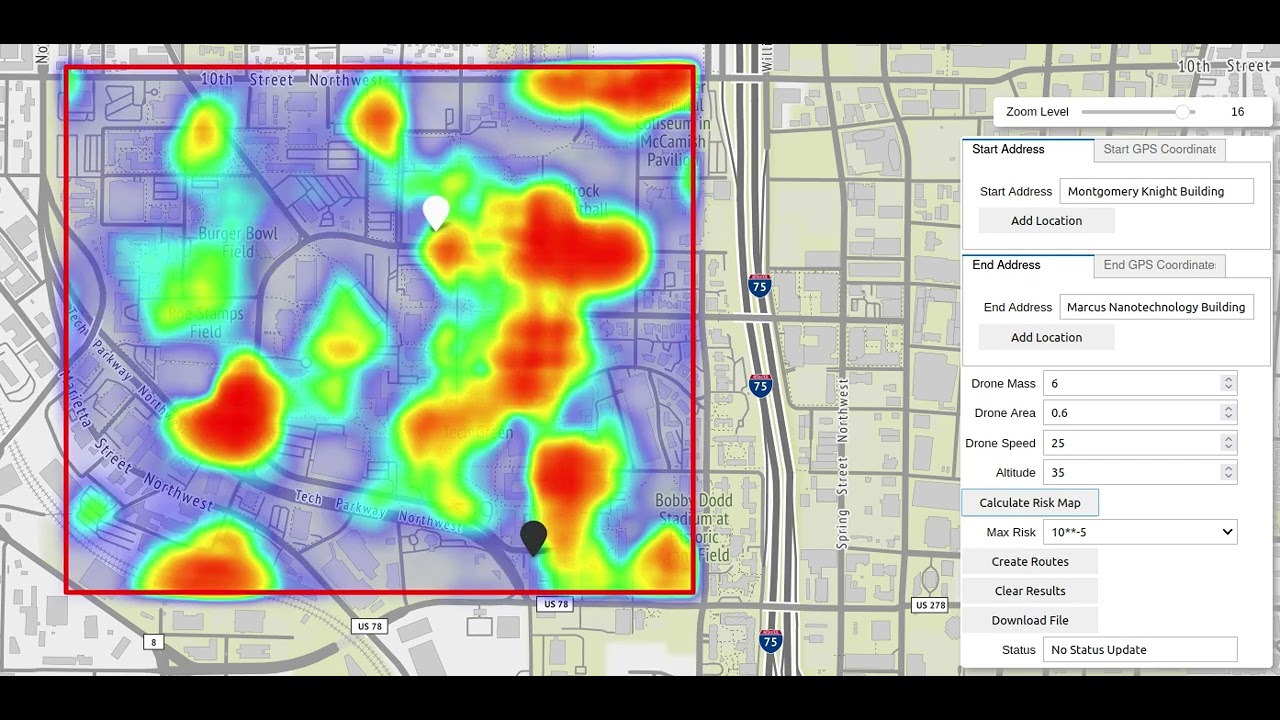The width and height of the screenshot is (1280, 720).
Task: Click the Altitude stepper arrows
Action: pyautogui.click(x=1228, y=472)
